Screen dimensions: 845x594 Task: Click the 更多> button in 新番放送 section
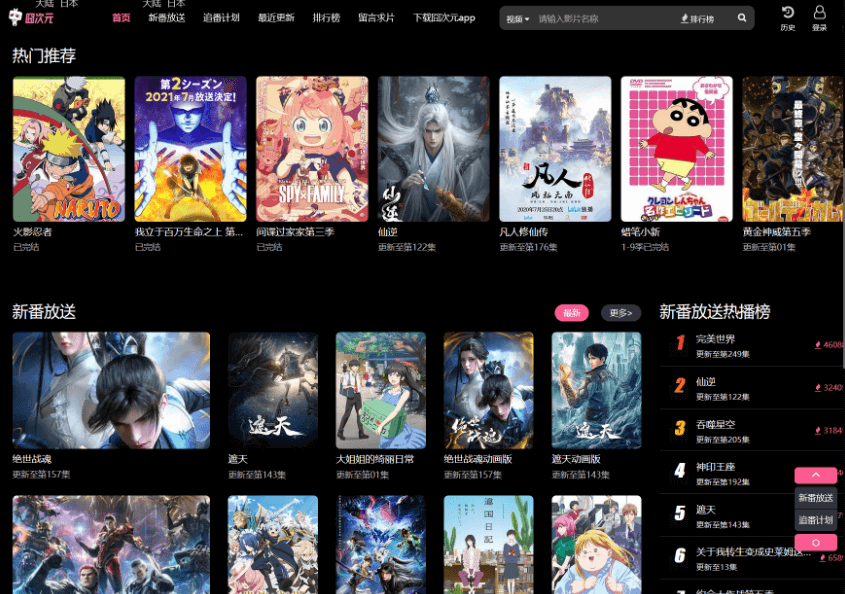(620, 313)
